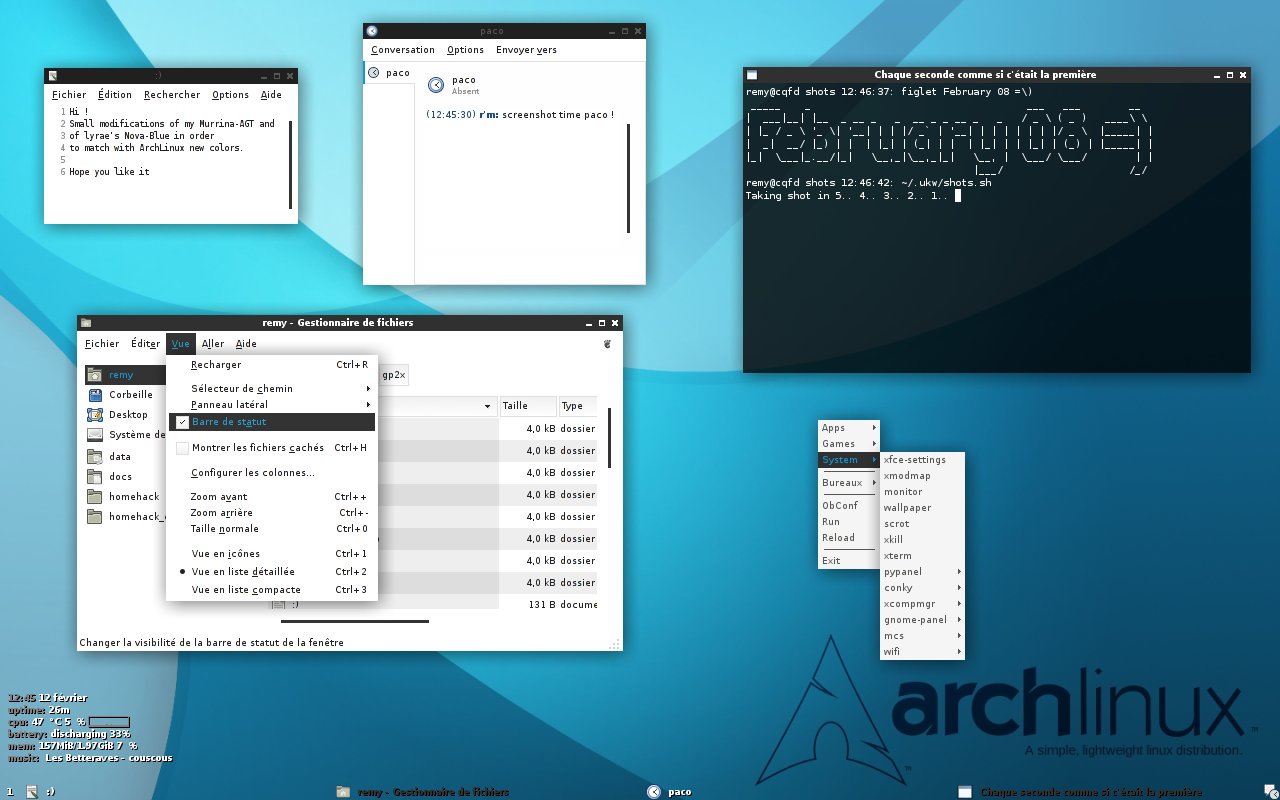Screen dimensions: 1280x800
Task: Click the Système de fichiers drive icon
Action: (x=95, y=435)
